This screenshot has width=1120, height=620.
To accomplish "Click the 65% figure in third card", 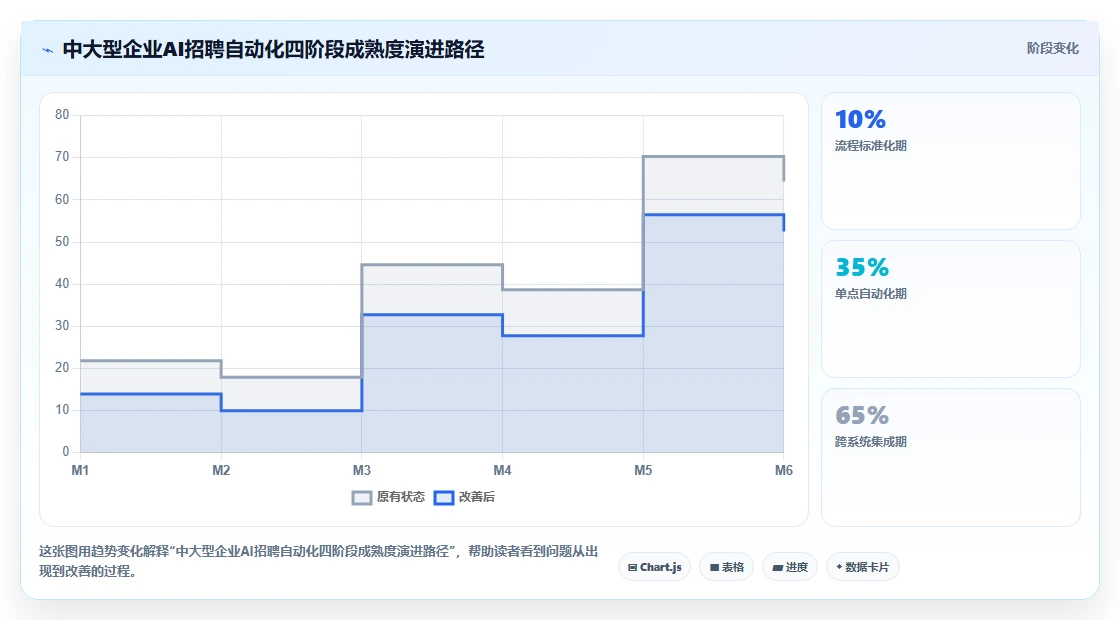I will coord(862,415).
